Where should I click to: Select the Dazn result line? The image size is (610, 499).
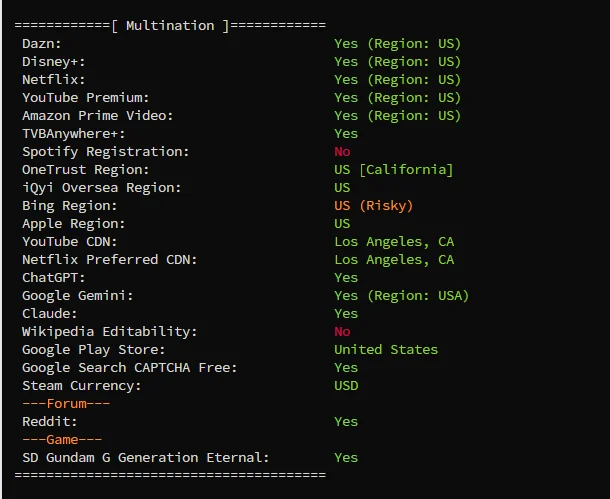point(242,44)
